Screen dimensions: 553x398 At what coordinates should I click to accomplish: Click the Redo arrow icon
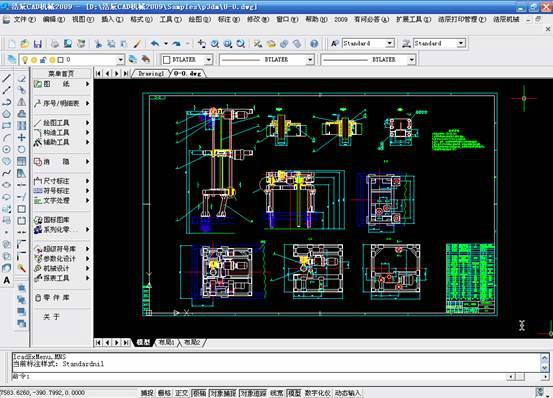[x=176, y=44]
